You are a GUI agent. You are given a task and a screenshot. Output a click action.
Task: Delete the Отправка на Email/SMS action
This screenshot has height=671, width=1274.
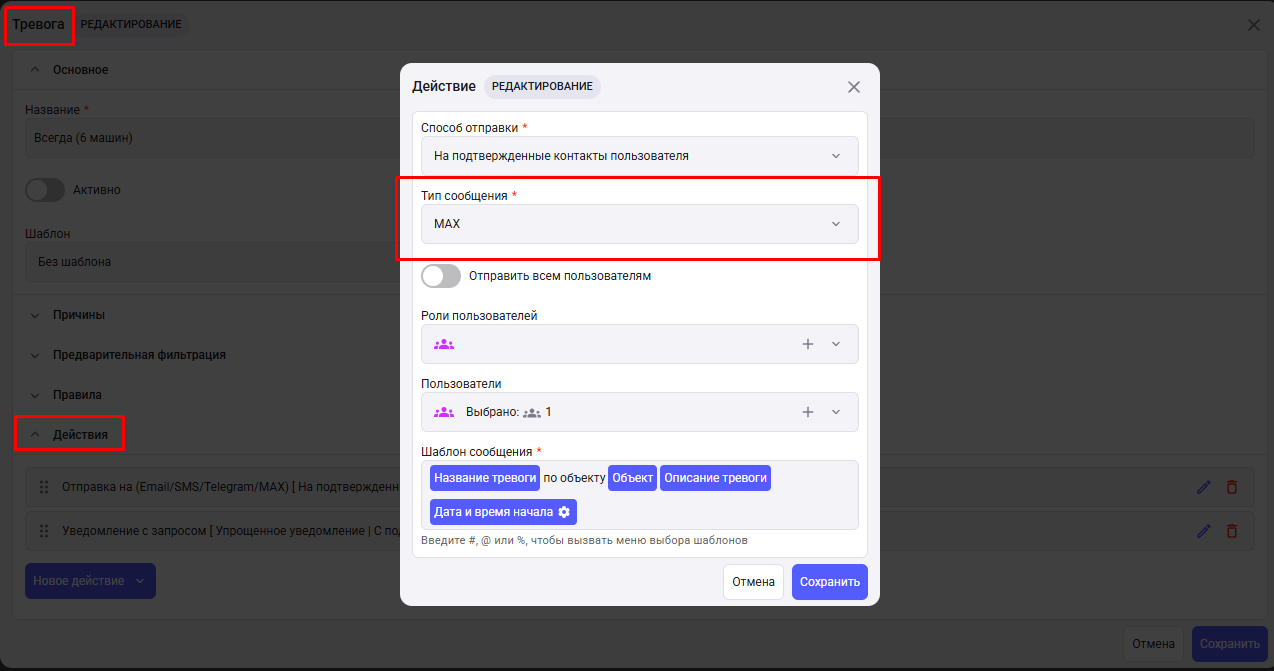click(x=1232, y=487)
